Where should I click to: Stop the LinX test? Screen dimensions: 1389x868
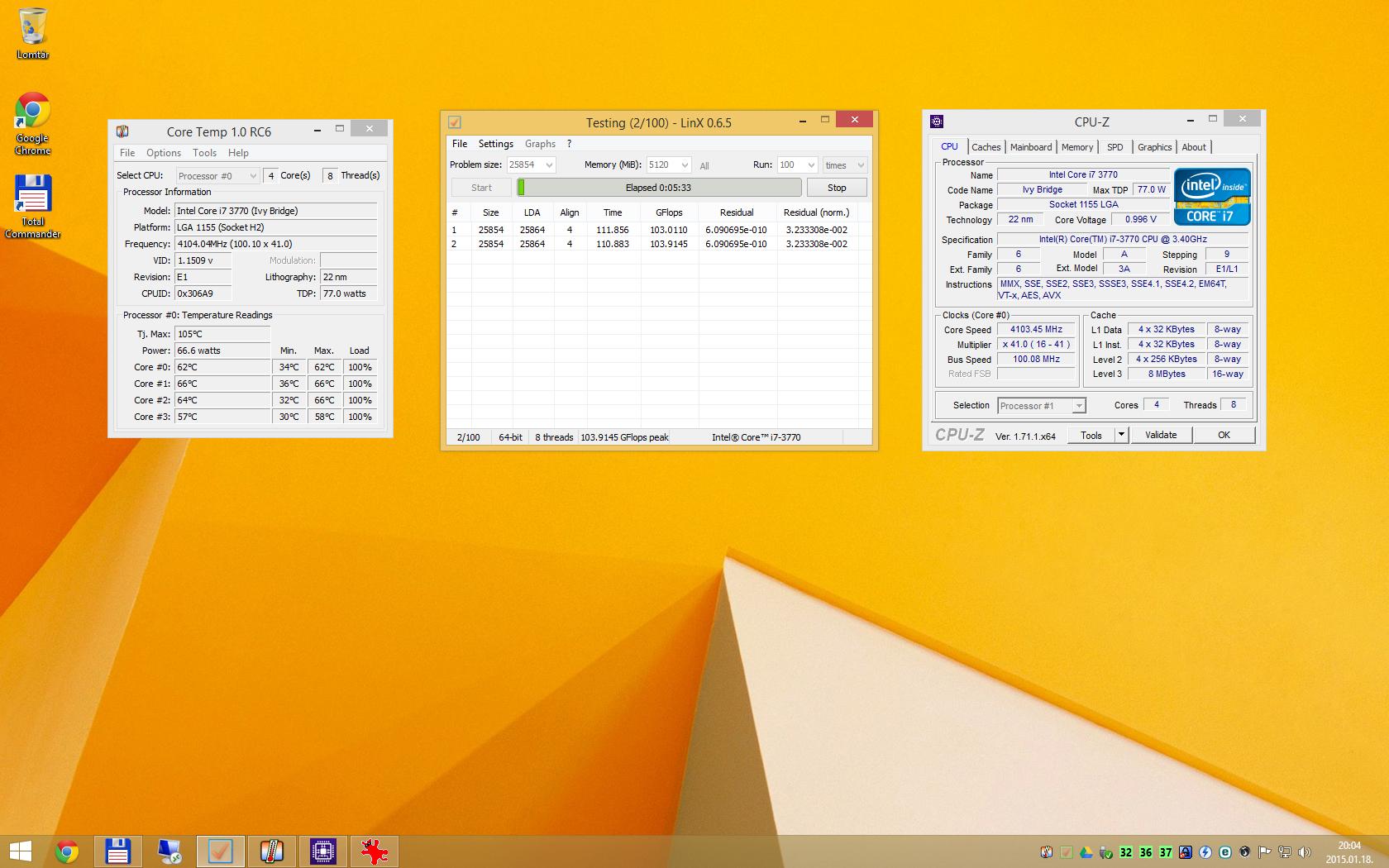pos(837,188)
